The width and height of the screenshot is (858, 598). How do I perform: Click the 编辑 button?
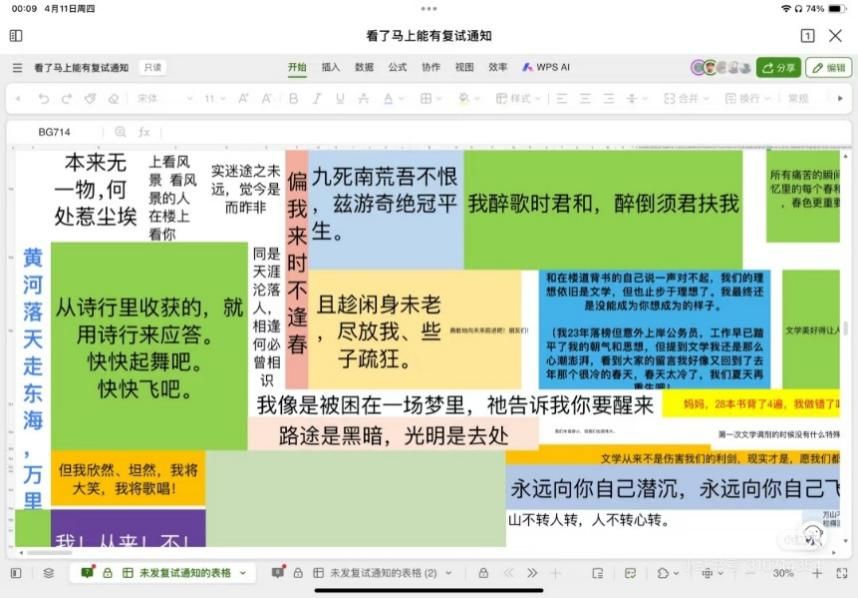829,68
